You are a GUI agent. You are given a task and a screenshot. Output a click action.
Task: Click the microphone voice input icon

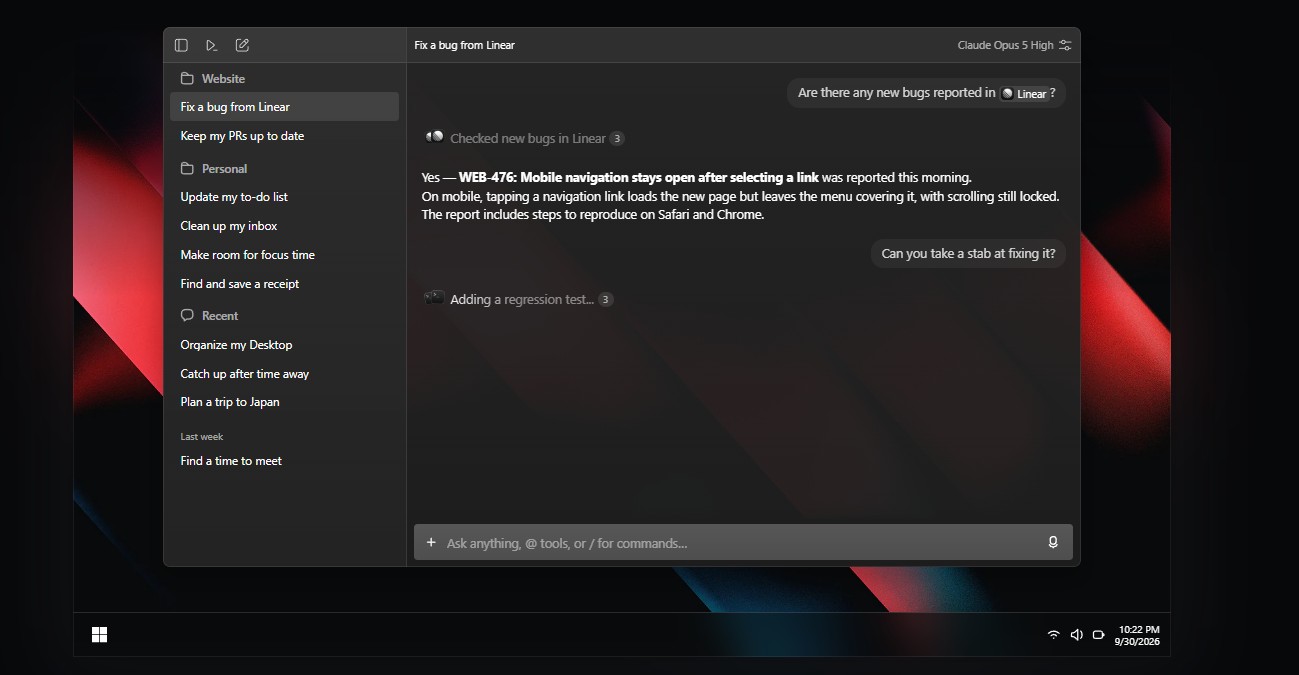[1053, 542]
